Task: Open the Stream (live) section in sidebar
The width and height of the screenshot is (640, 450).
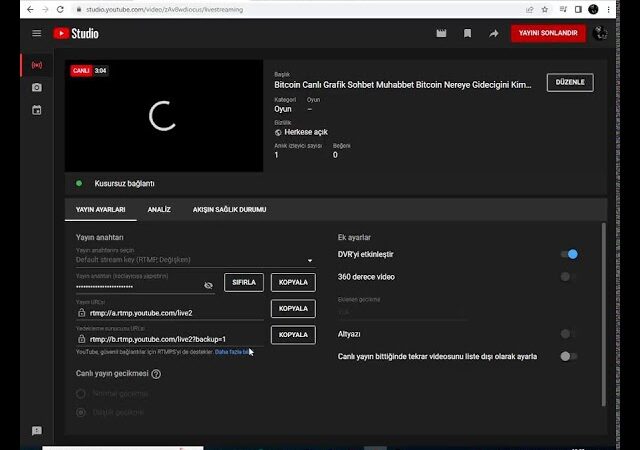Action: click(37, 65)
